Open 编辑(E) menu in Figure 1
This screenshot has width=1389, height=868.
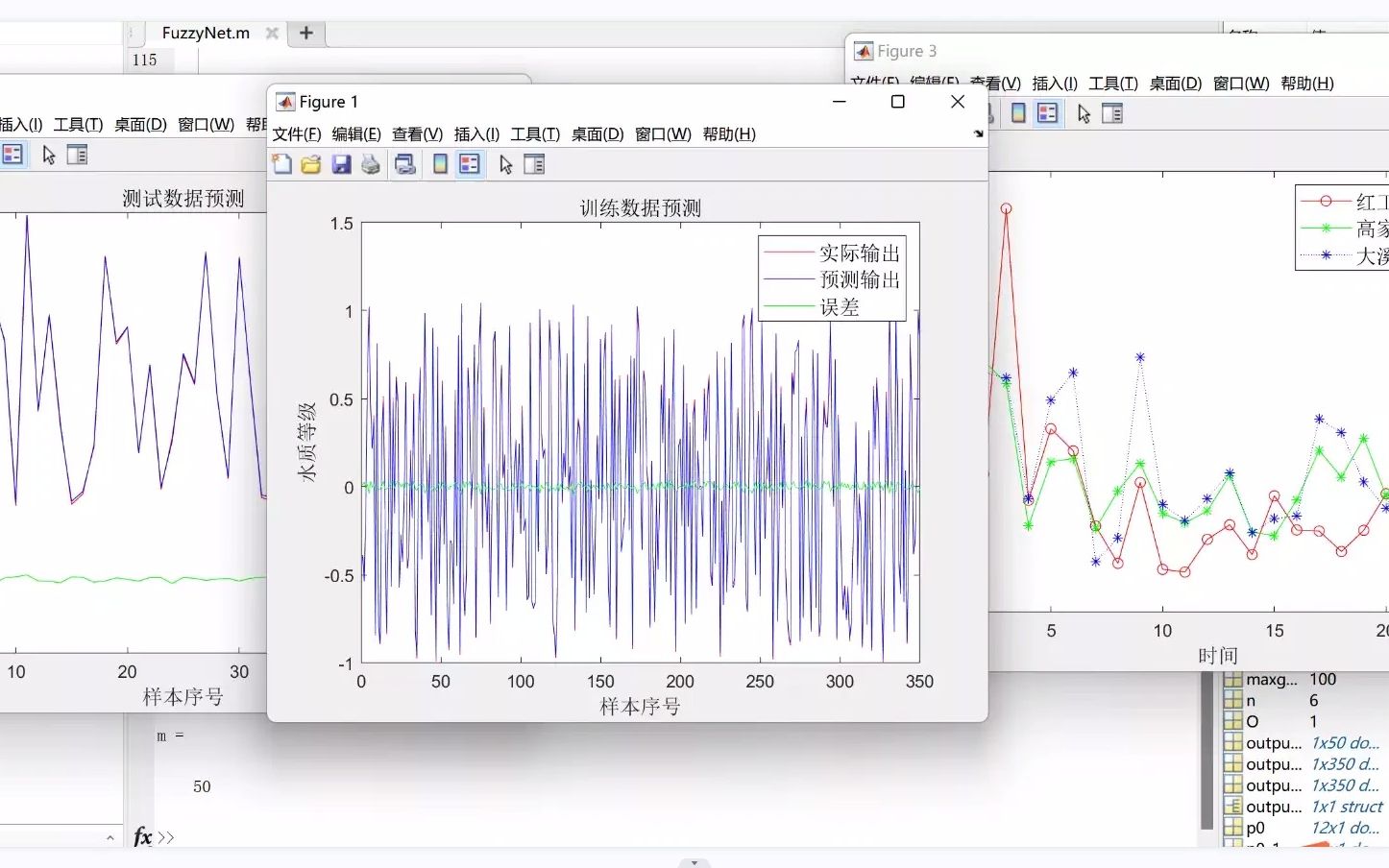click(x=356, y=134)
